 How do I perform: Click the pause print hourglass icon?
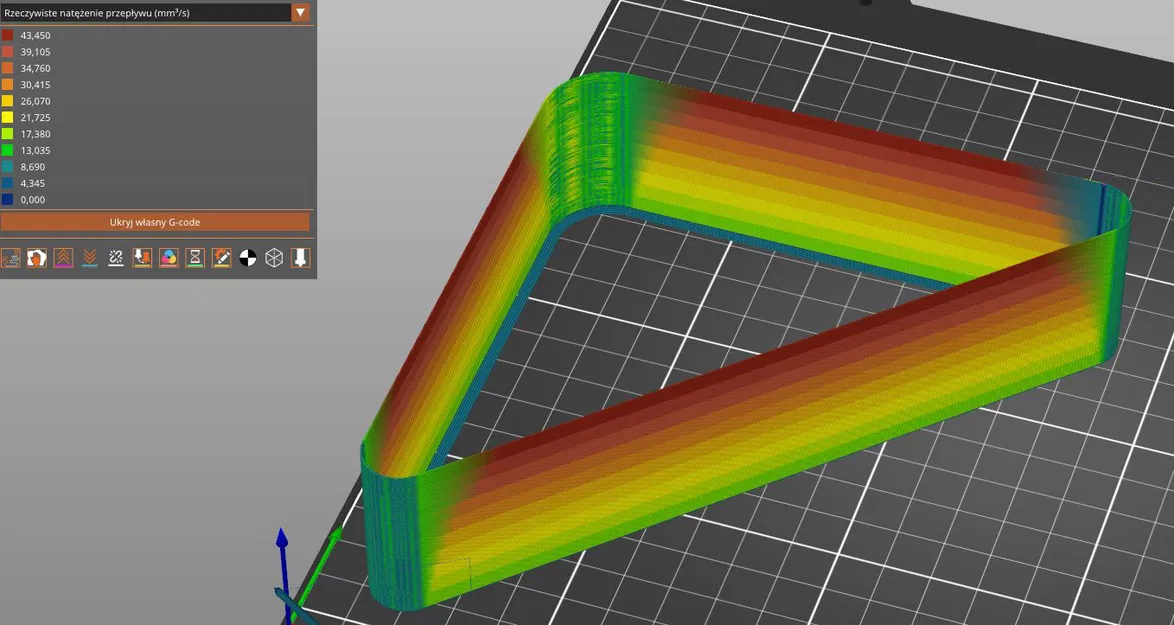tap(194, 258)
